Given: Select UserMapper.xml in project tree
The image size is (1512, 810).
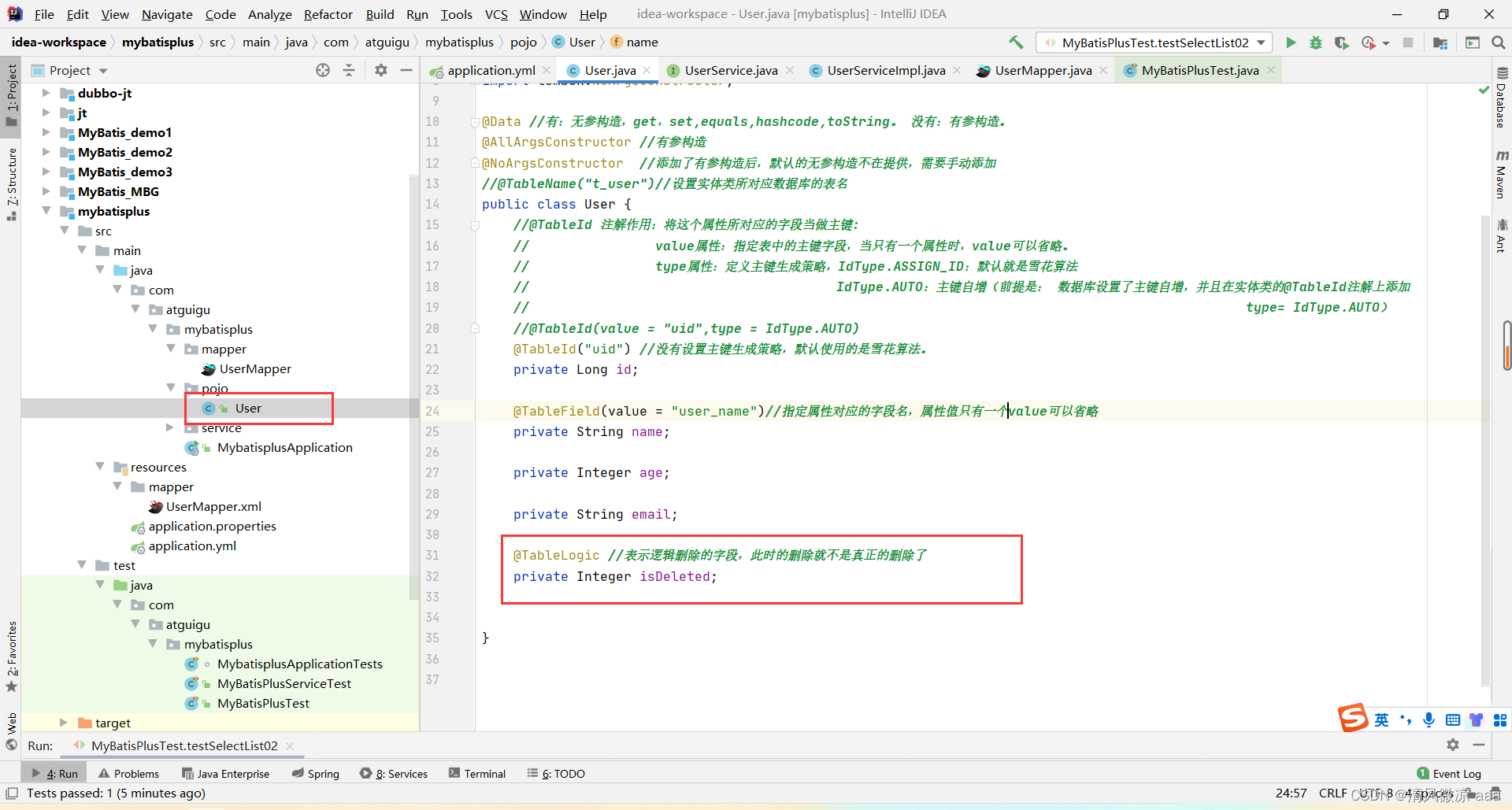Looking at the screenshot, I should (x=213, y=506).
